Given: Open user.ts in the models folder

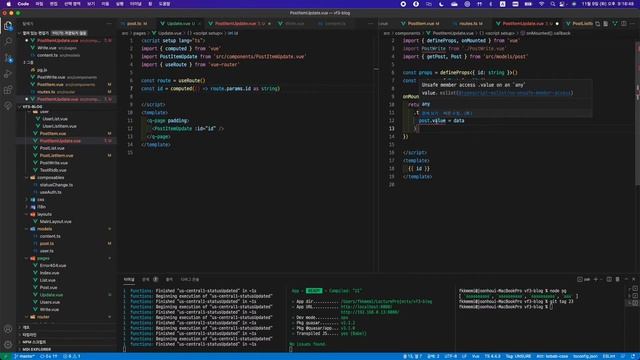Looking at the screenshot, I should pos(47,251).
